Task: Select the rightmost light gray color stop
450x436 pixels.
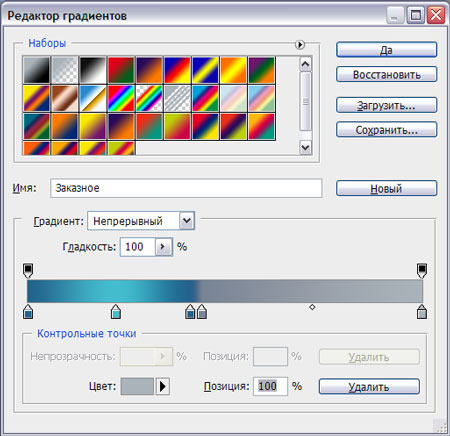Action: 422,312
